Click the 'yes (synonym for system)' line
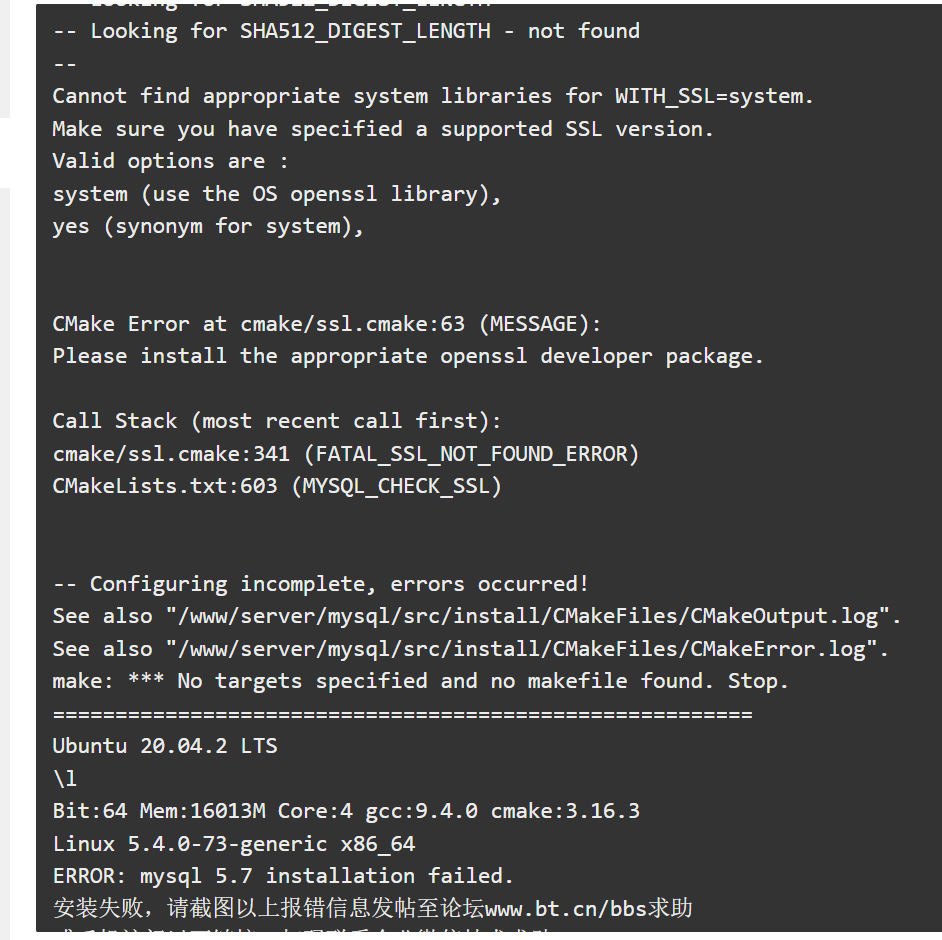The height and width of the screenshot is (940, 942). click(x=208, y=226)
